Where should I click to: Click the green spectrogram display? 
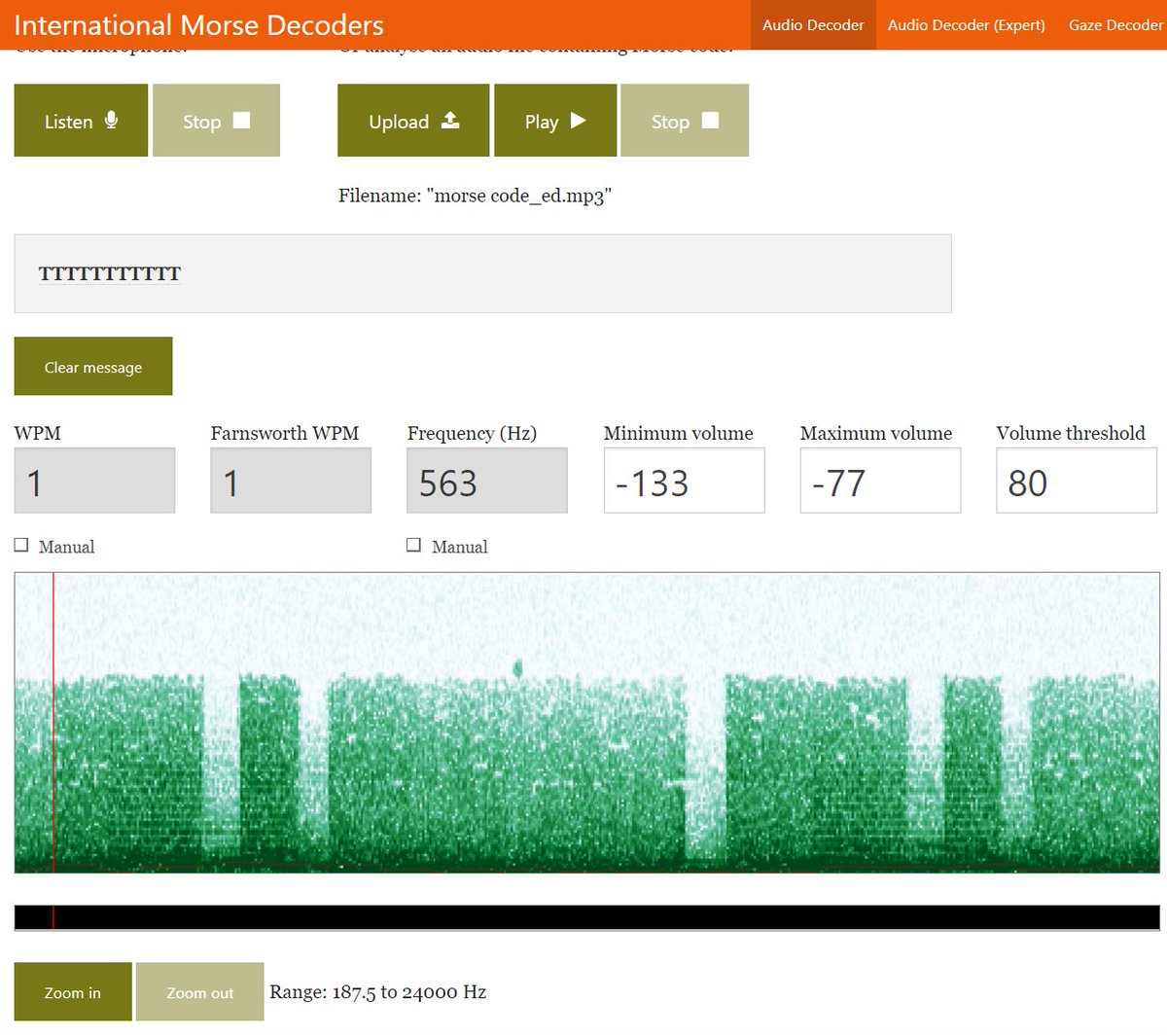coord(587,723)
